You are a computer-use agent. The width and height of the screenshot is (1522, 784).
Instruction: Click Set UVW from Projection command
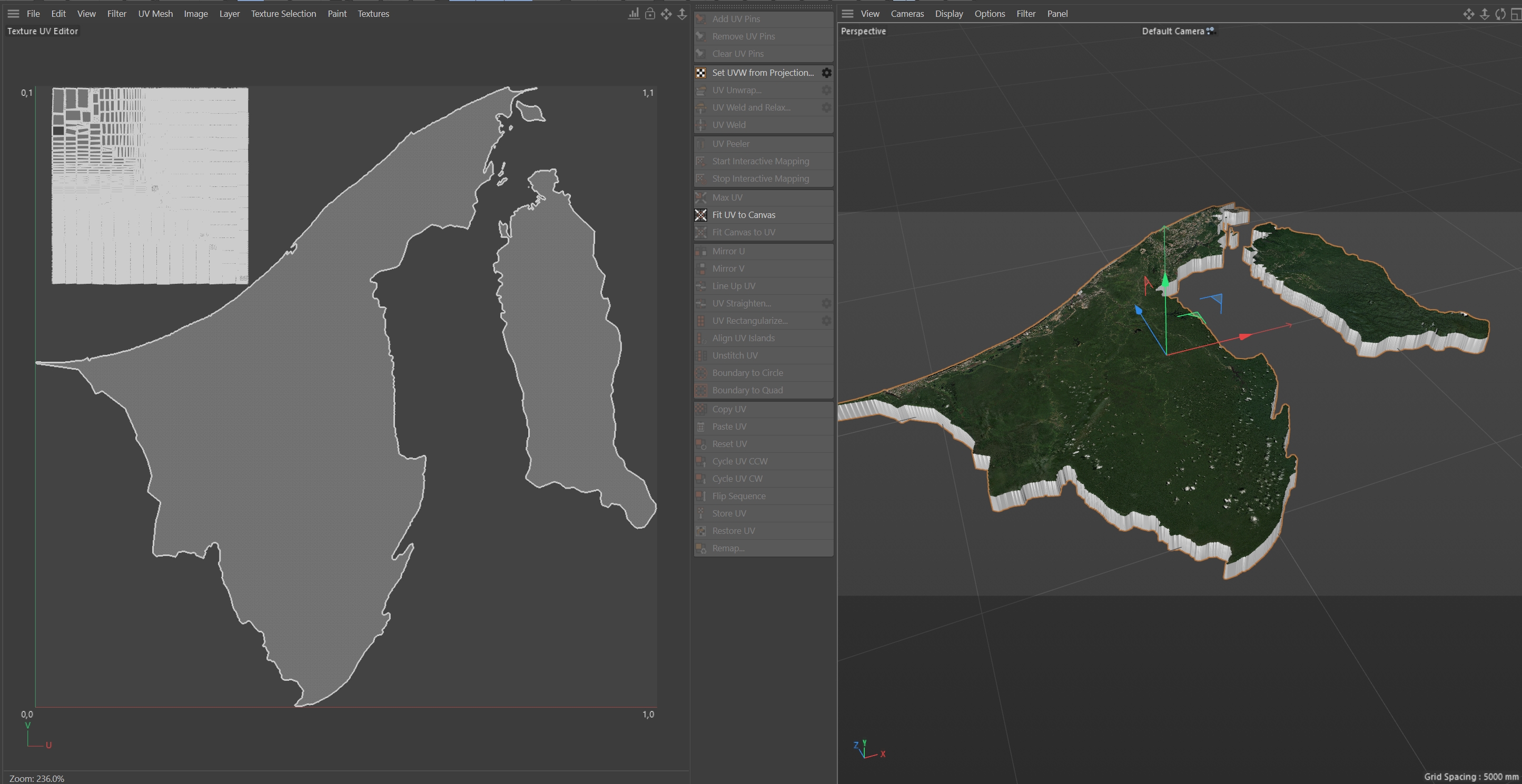pyautogui.click(x=762, y=73)
